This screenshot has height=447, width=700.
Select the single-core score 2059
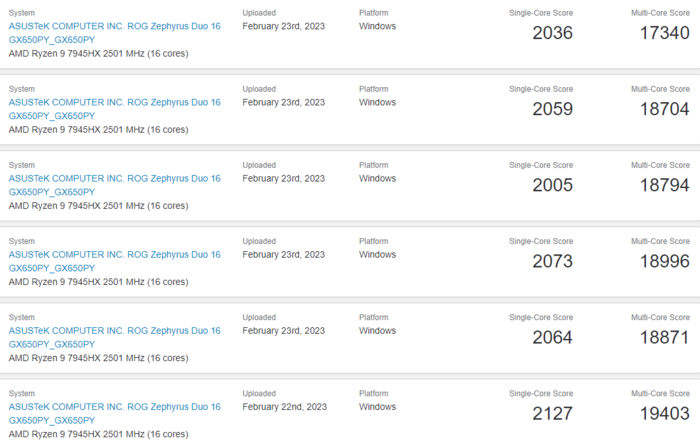(552, 109)
